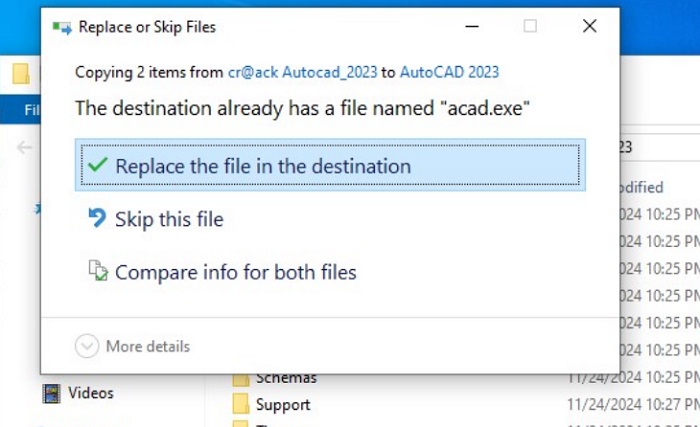Open the File tab in Explorer
Screen dimensions: 700x427
click(31, 109)
